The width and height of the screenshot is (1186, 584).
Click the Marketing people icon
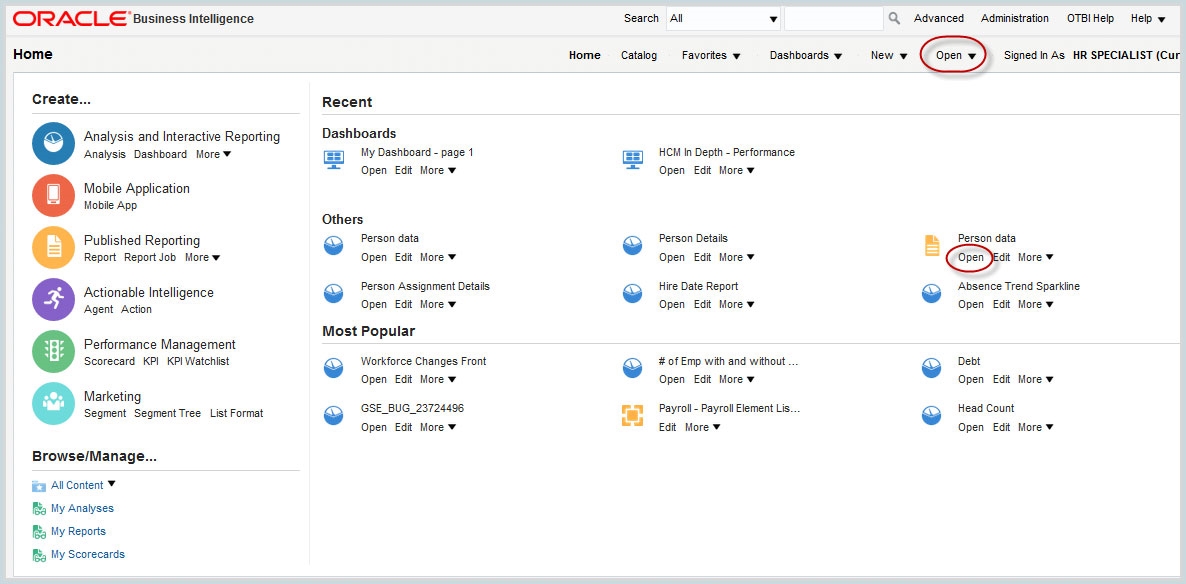[53, 403]
